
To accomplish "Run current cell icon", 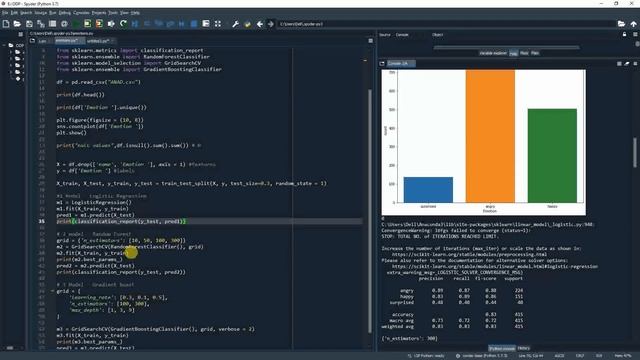I will click(87, 24).
